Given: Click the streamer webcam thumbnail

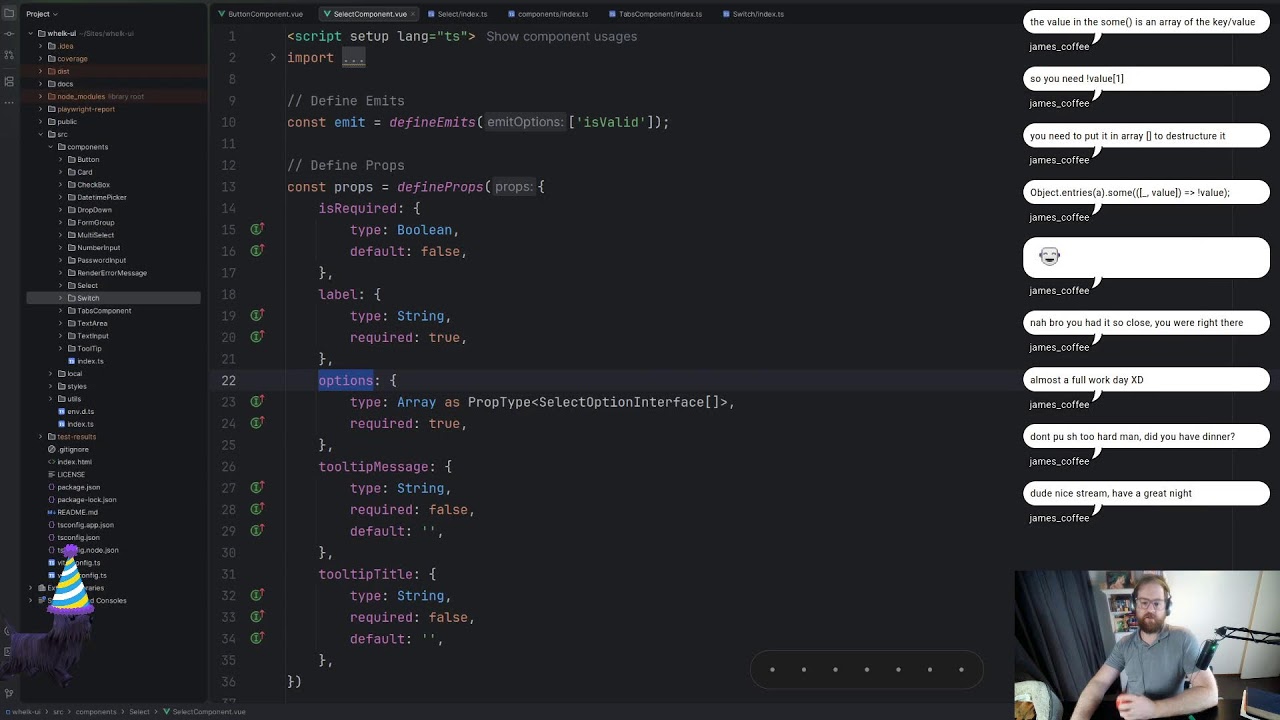Looking at the screenshot, I should pyautogui.click(x=1147, y=645).
